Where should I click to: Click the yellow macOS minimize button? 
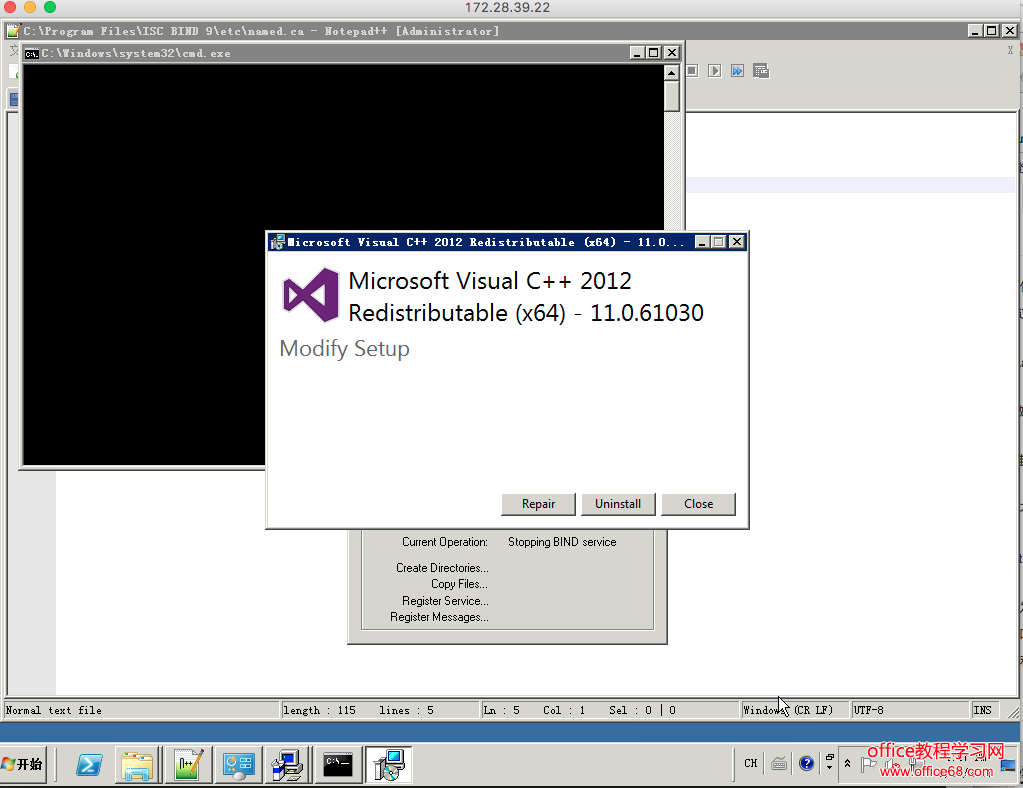pos(30,7)
